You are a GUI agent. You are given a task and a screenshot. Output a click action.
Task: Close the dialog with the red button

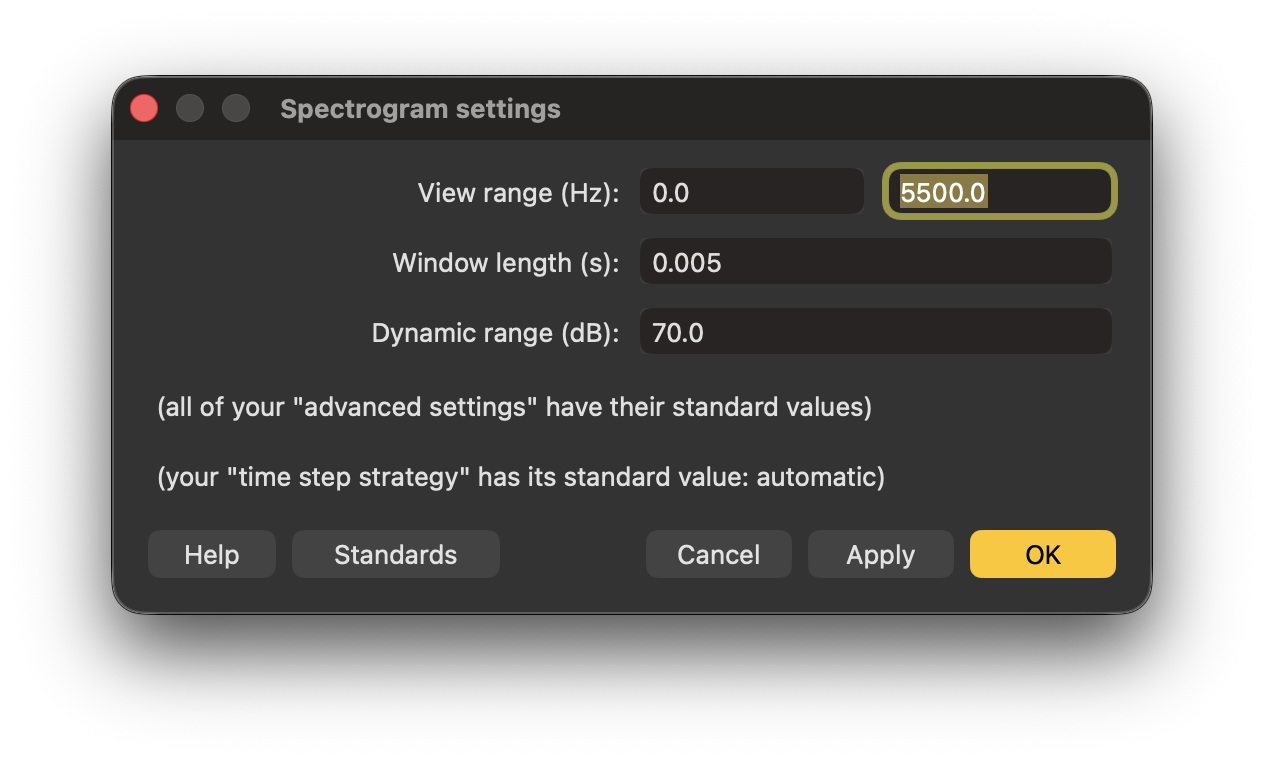click(x=144, y=108)
